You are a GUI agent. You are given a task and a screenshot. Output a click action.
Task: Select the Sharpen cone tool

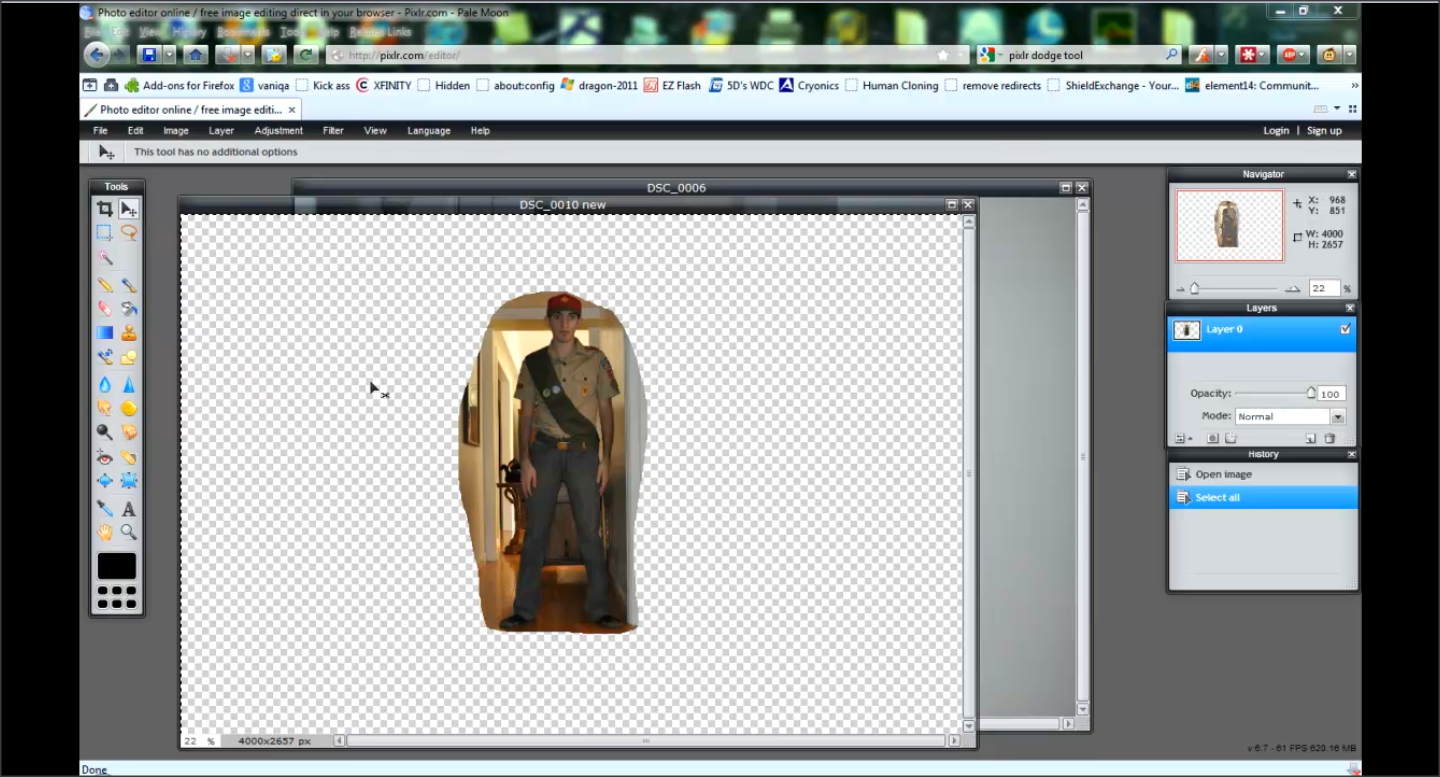tap(129, 384)
